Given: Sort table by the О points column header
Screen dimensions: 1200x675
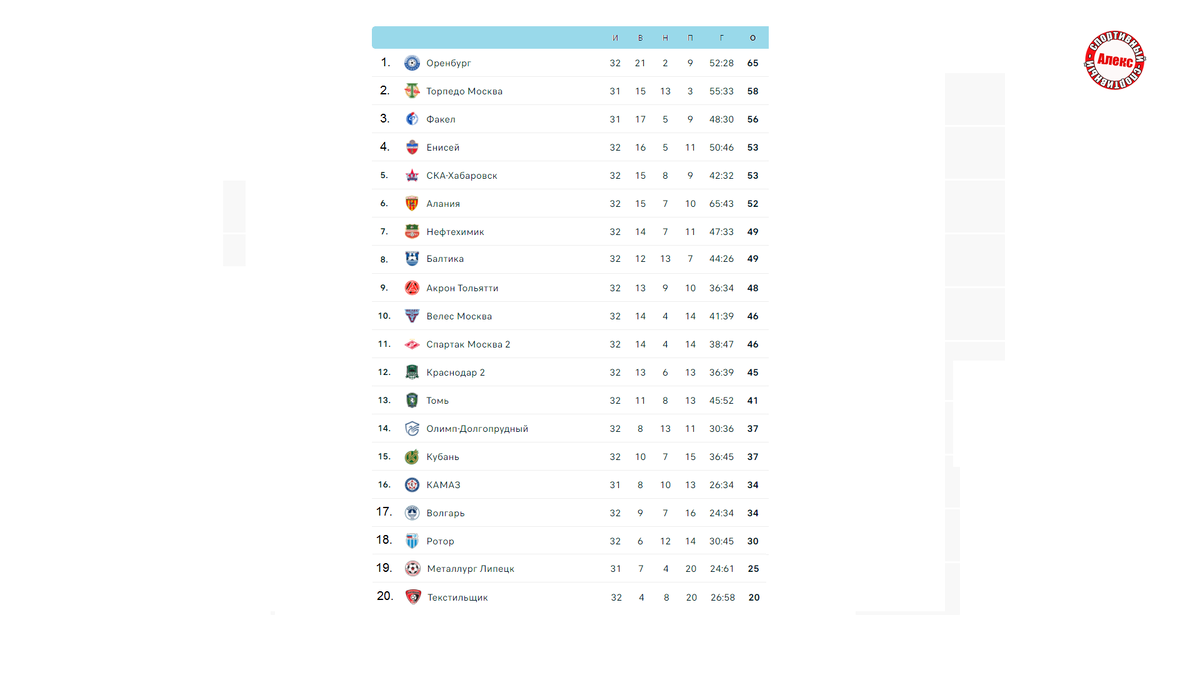Looking at the screenshot, I should tap(753, 38).
